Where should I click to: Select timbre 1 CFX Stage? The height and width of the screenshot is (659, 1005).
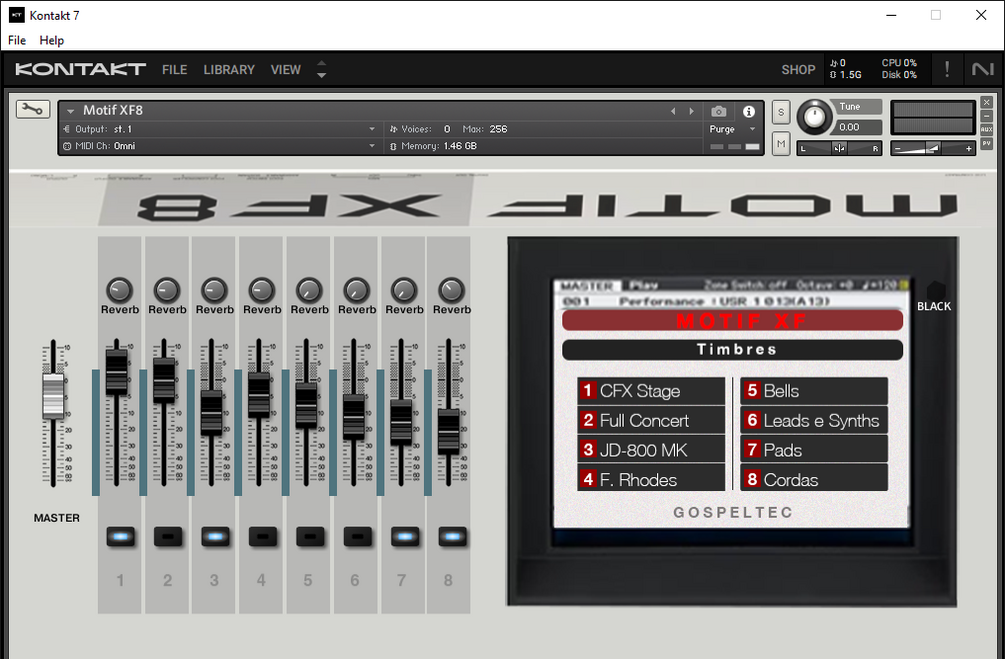pyautogui.click(x=651, y=390)
